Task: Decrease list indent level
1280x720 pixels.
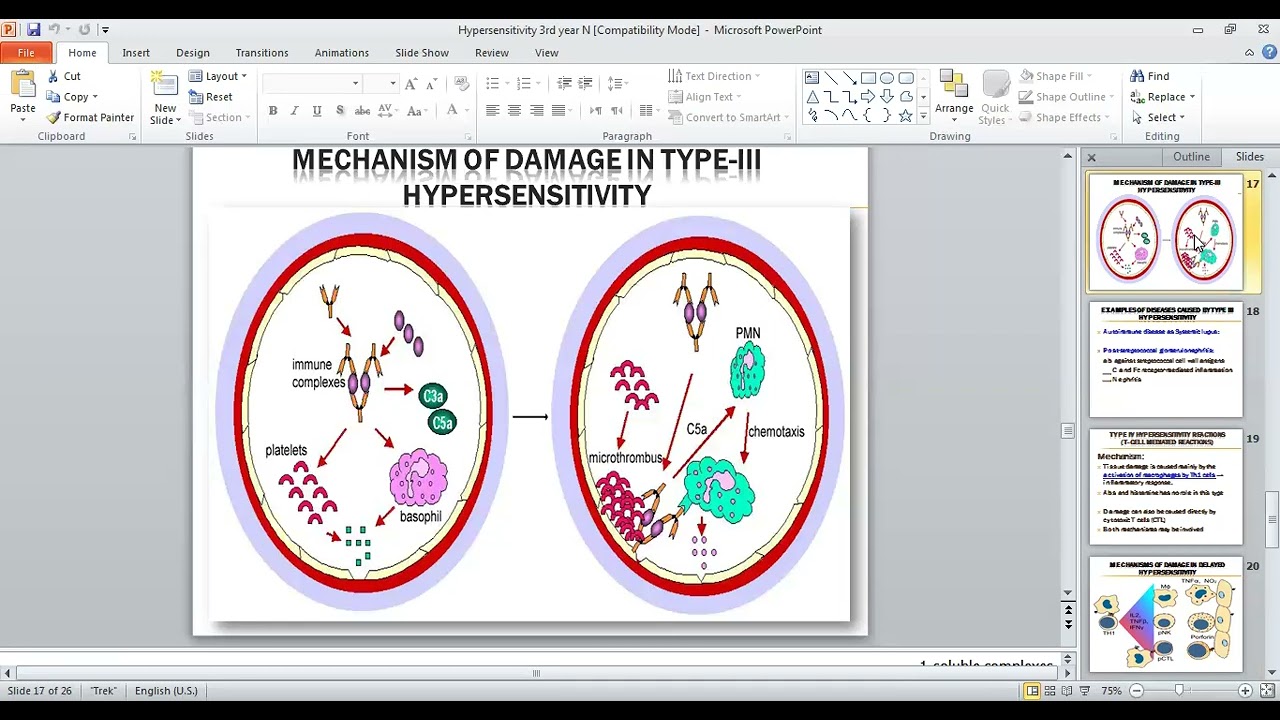Action: (x=564, y=84)
